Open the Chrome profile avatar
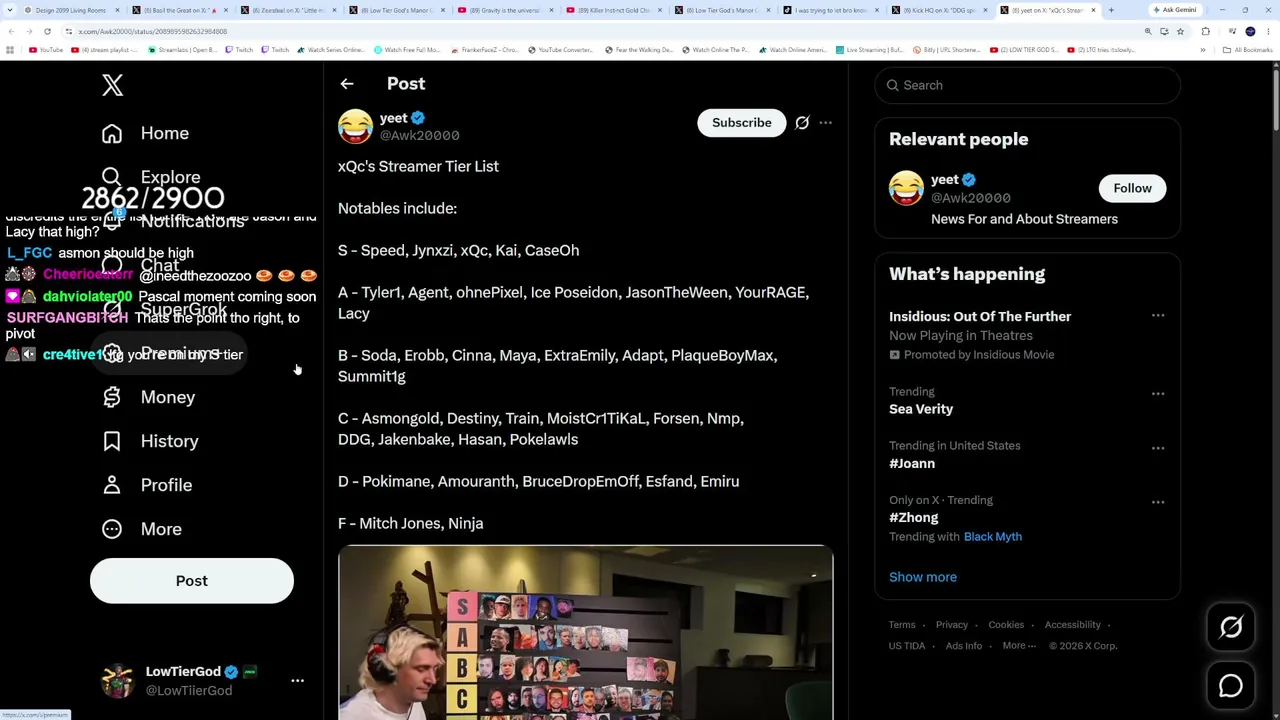 click(x=1250, y=32)
